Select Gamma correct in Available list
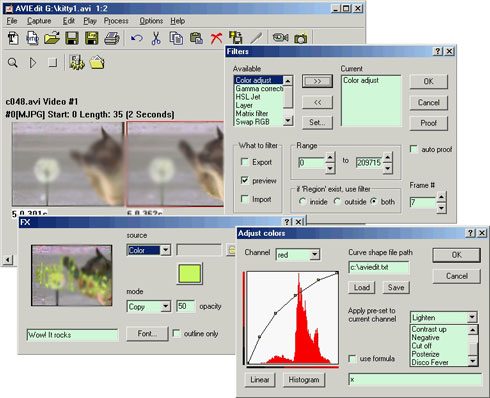The image size is (490, 398). (259, 89)
